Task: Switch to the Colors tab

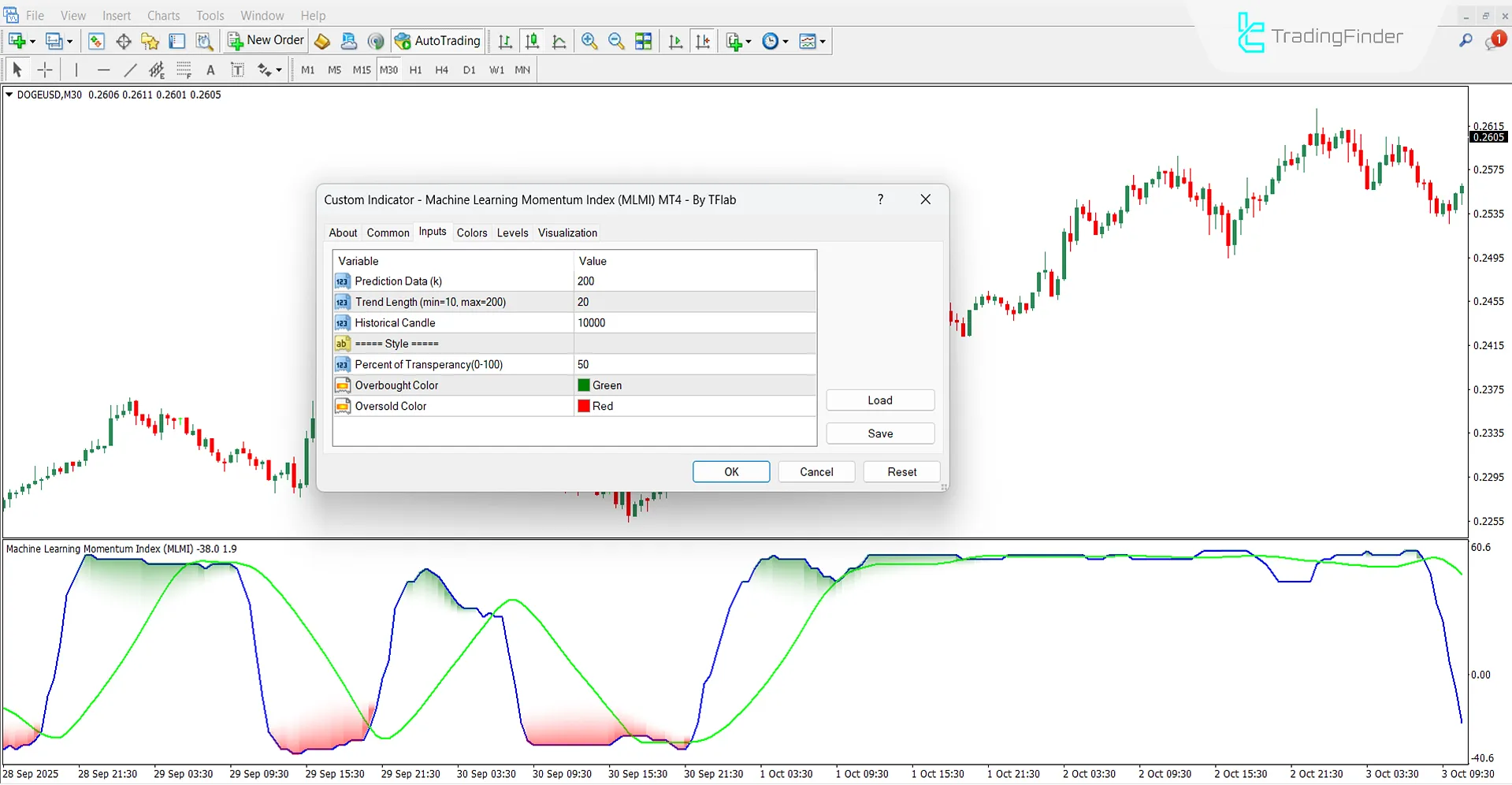Action: (471, 233)
